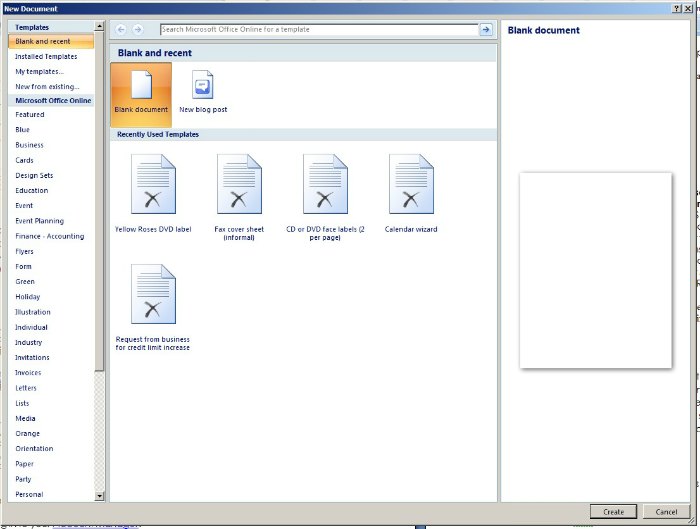Select the Blank document icon
700x529 pixels.
pyautogui.click(x=141, y=94)
